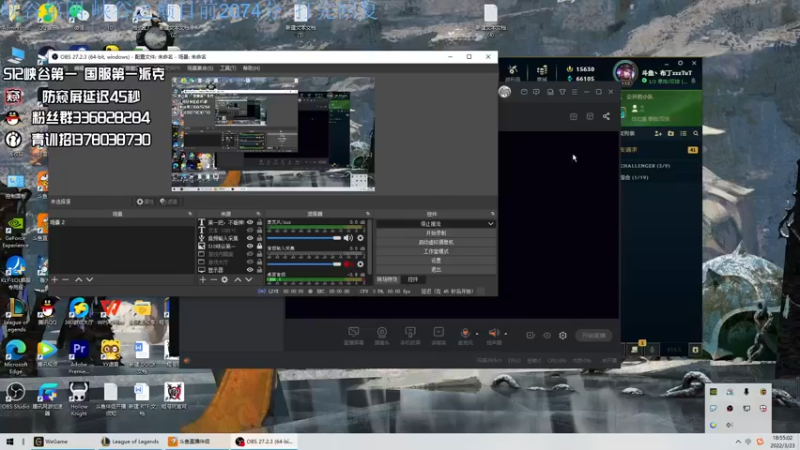Image resolution: width=800 pixels, height=450 pixels.
Task: Remove selected scene with minus button
Action: coord(65,280)
